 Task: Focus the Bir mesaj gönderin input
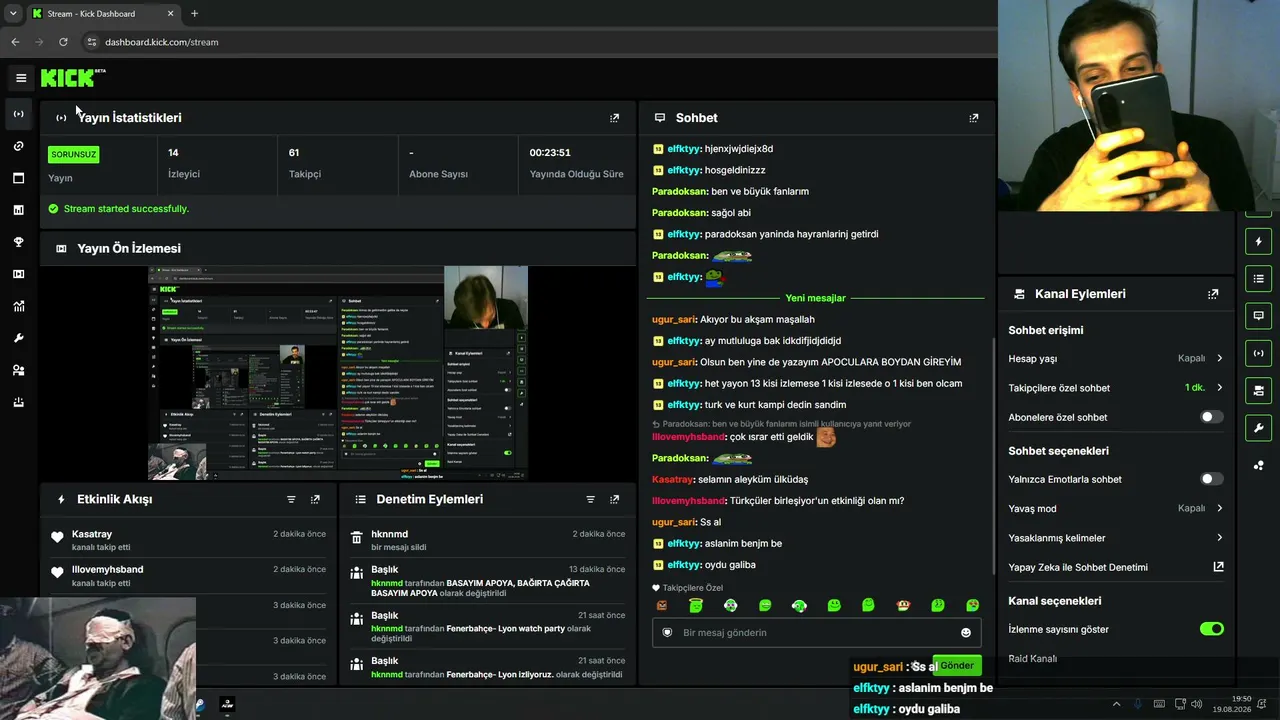coord(816,633)
